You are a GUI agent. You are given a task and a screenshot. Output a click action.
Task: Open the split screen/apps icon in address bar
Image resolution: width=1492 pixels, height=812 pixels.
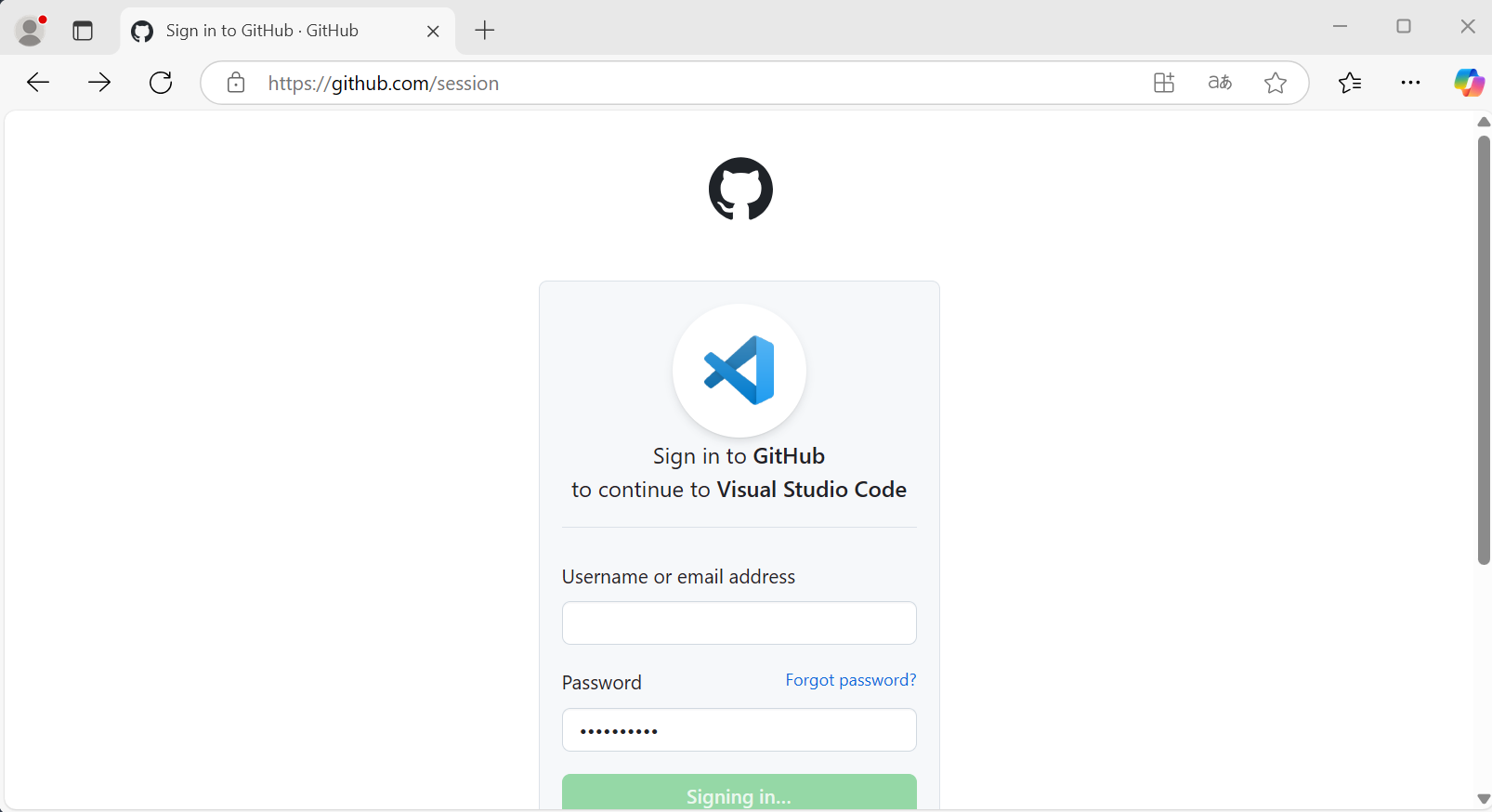coord(1164,83)
